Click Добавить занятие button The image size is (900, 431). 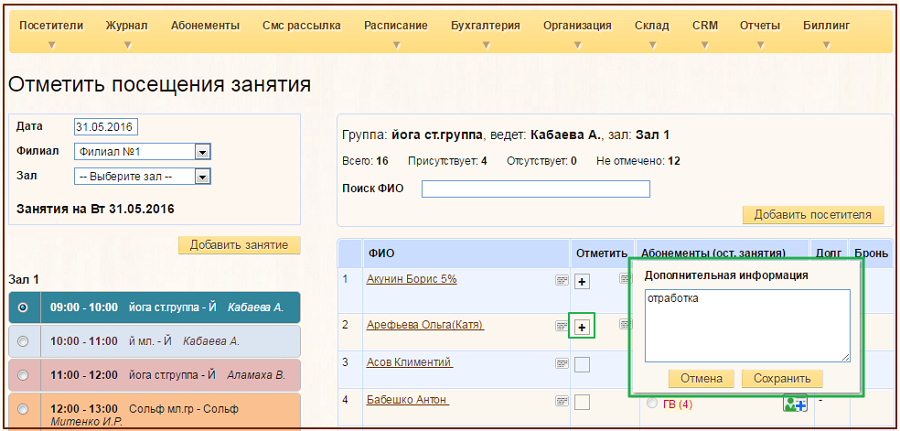click(239, 245)
